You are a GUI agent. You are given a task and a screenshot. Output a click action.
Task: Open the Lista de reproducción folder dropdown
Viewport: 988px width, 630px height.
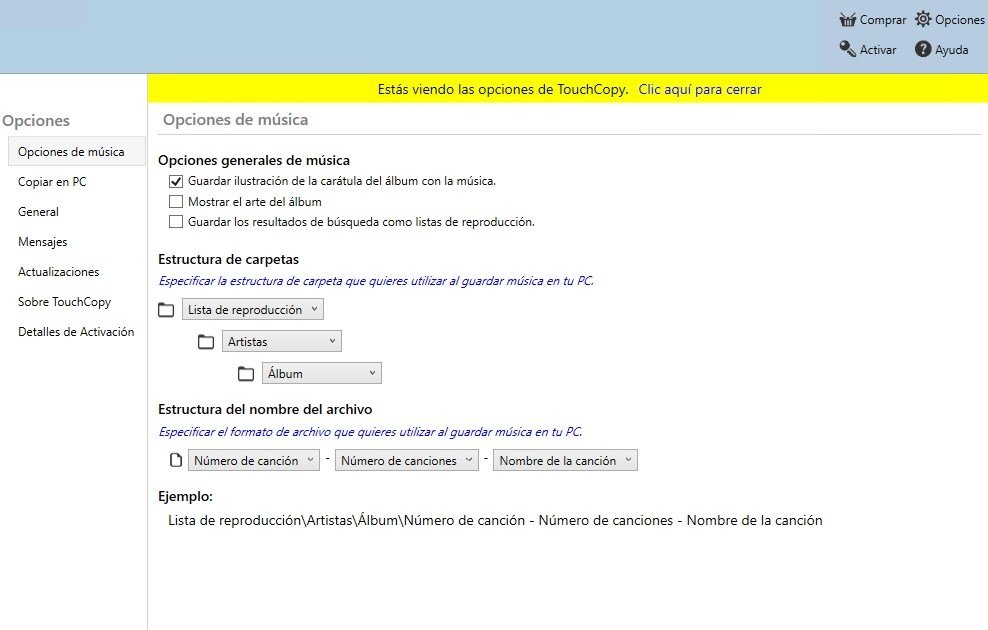coord(253,309)
